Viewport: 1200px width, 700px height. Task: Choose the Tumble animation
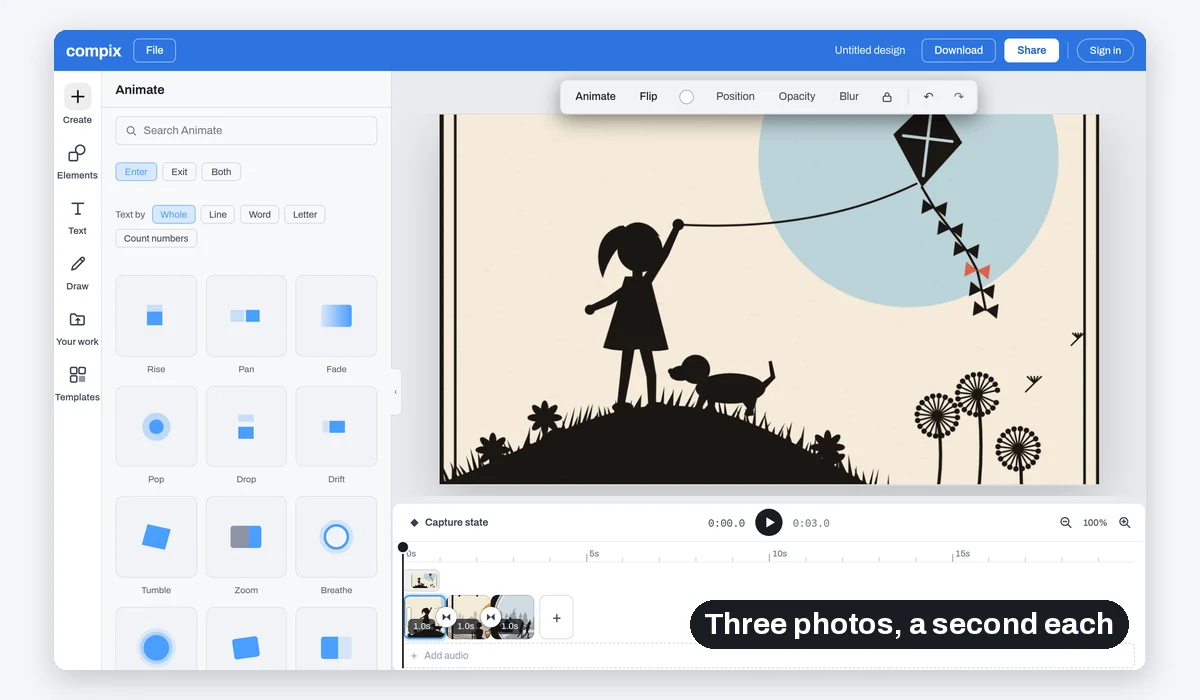pos(156,537)
